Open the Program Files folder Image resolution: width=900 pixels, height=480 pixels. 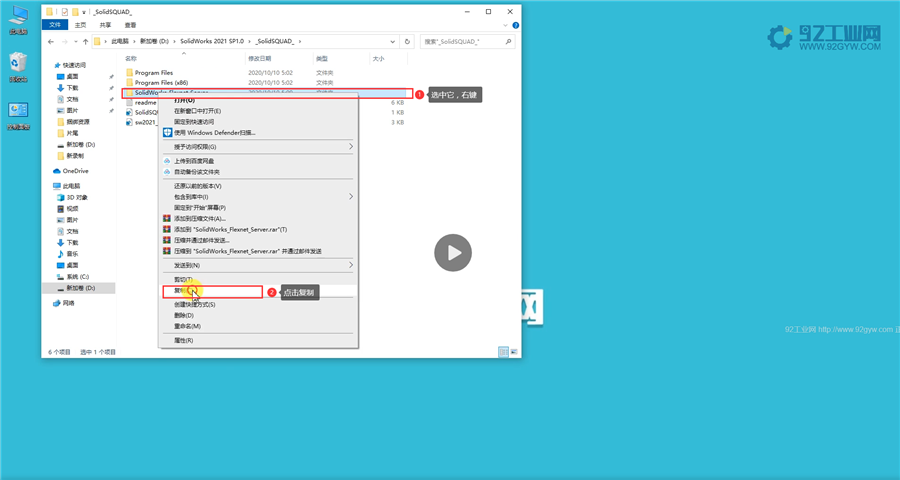click(154, 73)
